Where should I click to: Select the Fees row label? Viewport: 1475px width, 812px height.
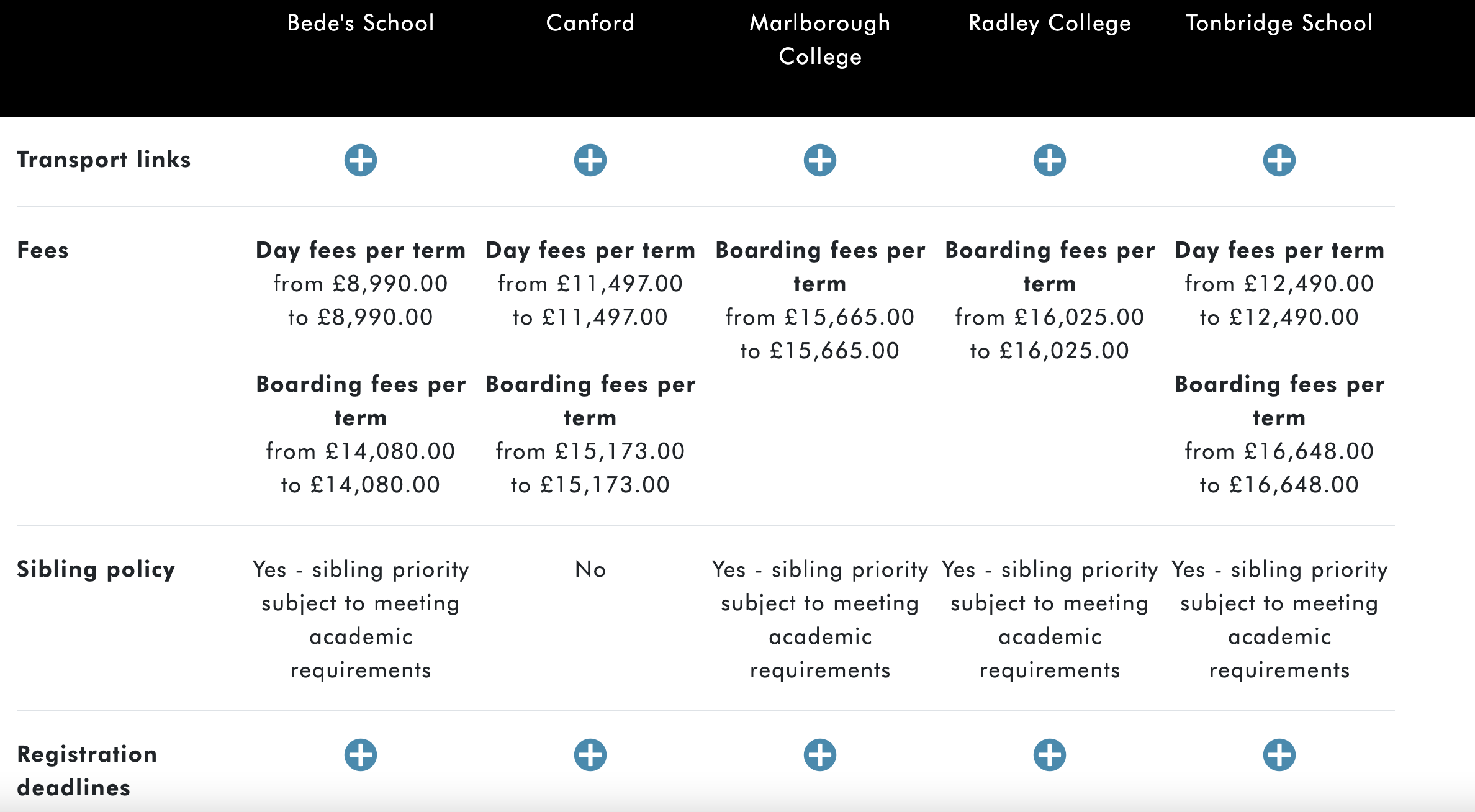click(43, 250)
